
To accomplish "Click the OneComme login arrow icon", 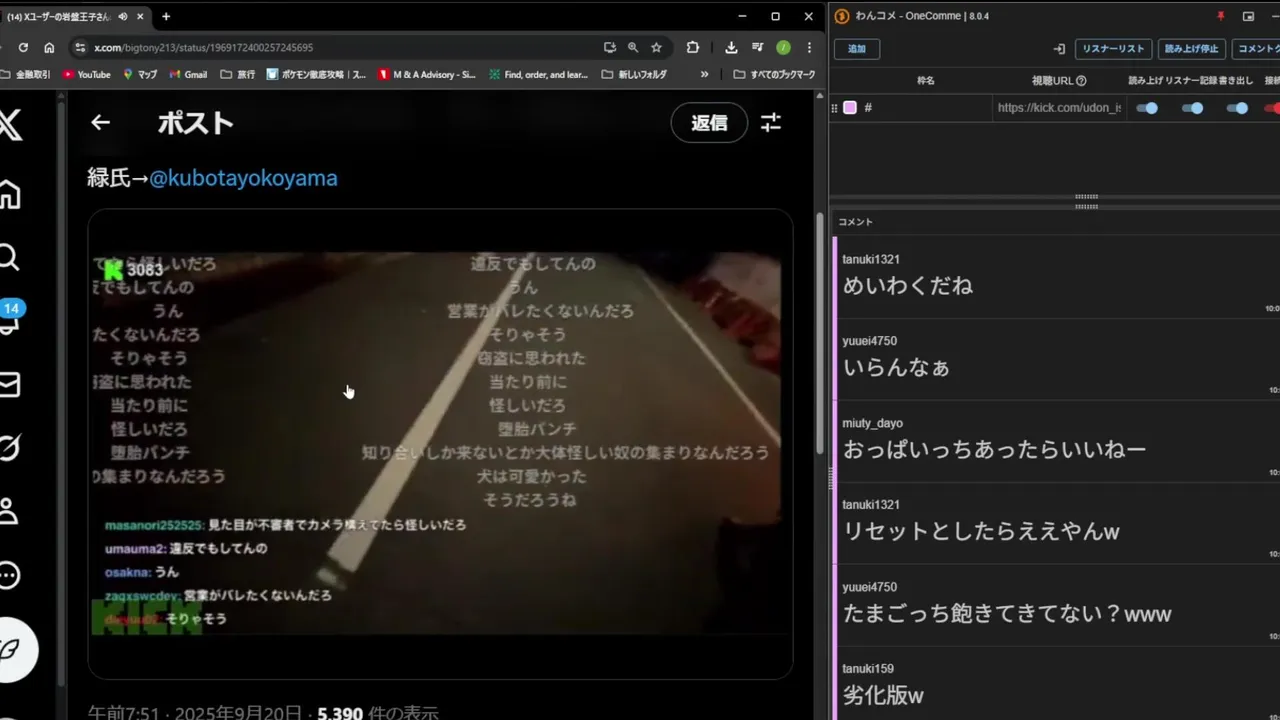I will coord(1059,48).
